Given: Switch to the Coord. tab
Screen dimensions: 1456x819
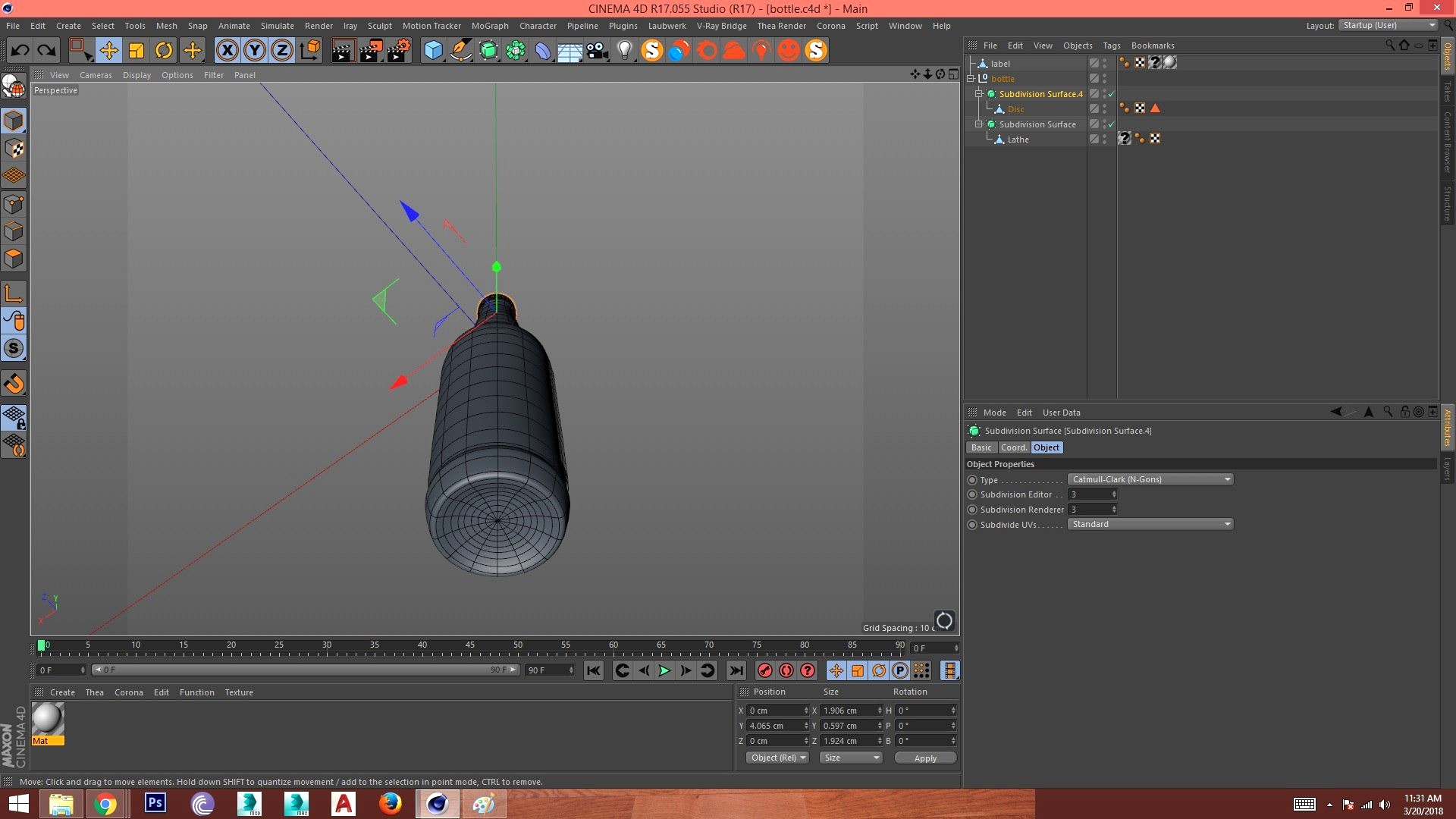Looking at the screenshot, I should pos(1013,447).
